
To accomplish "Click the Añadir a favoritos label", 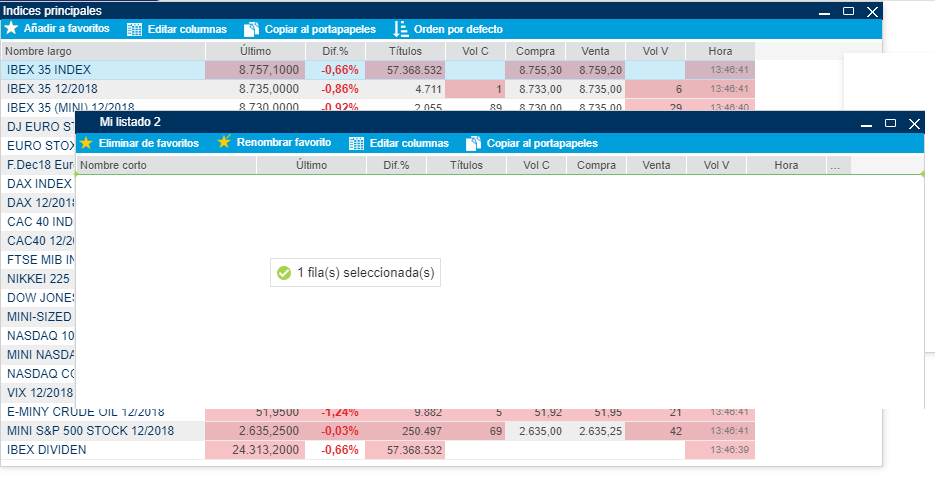I will (x=67, y=29).
